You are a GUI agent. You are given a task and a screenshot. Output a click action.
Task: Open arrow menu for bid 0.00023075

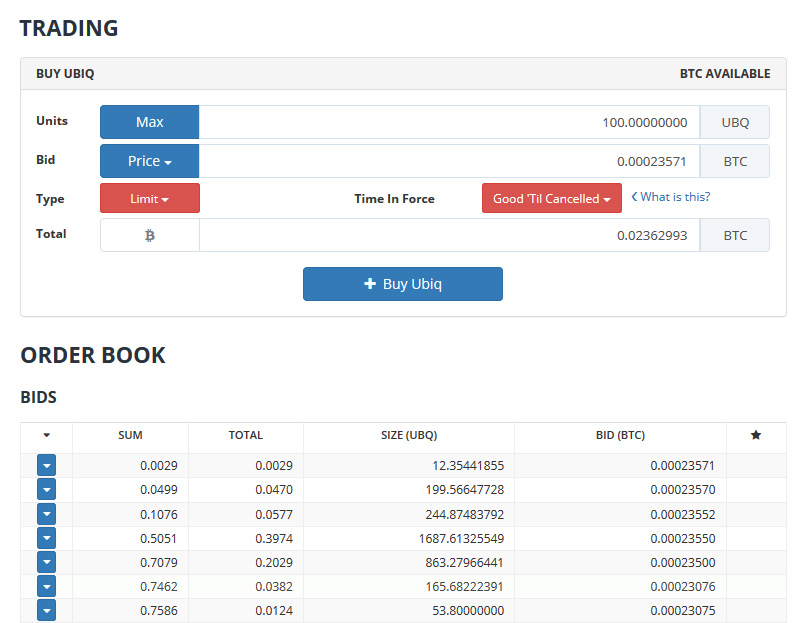click(x=46, y=611)
